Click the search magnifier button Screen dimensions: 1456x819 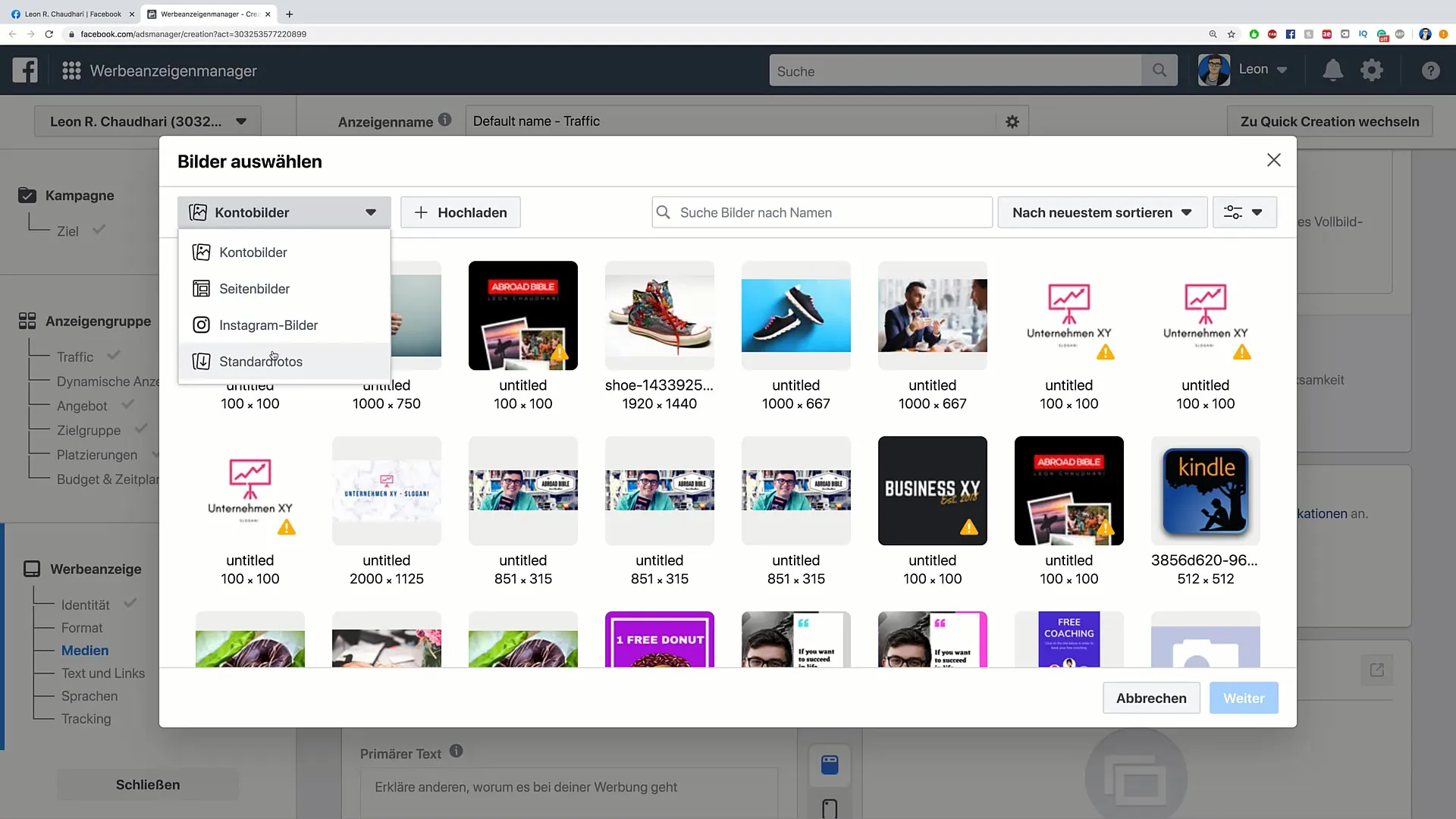pyautogui.click(x=1159, y=71)
